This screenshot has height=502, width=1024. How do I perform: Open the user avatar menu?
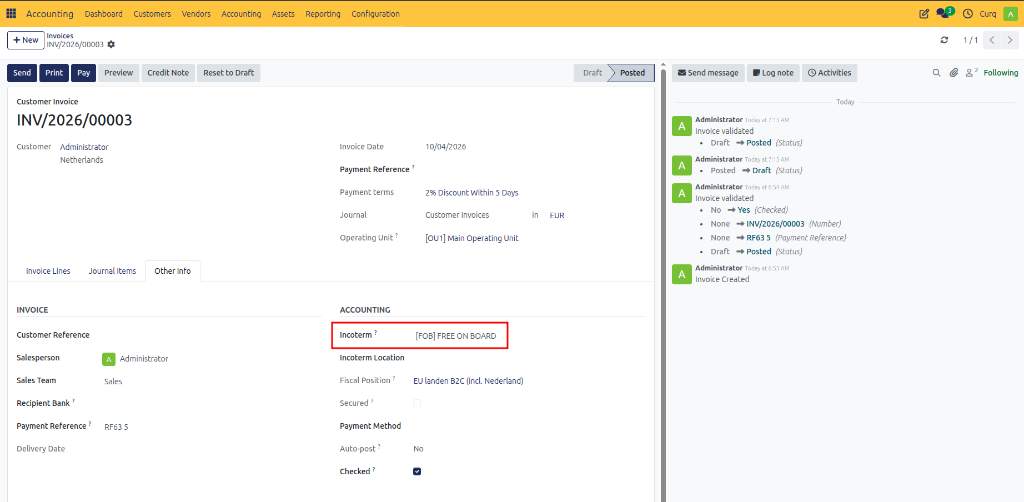tap(1008, 14)
